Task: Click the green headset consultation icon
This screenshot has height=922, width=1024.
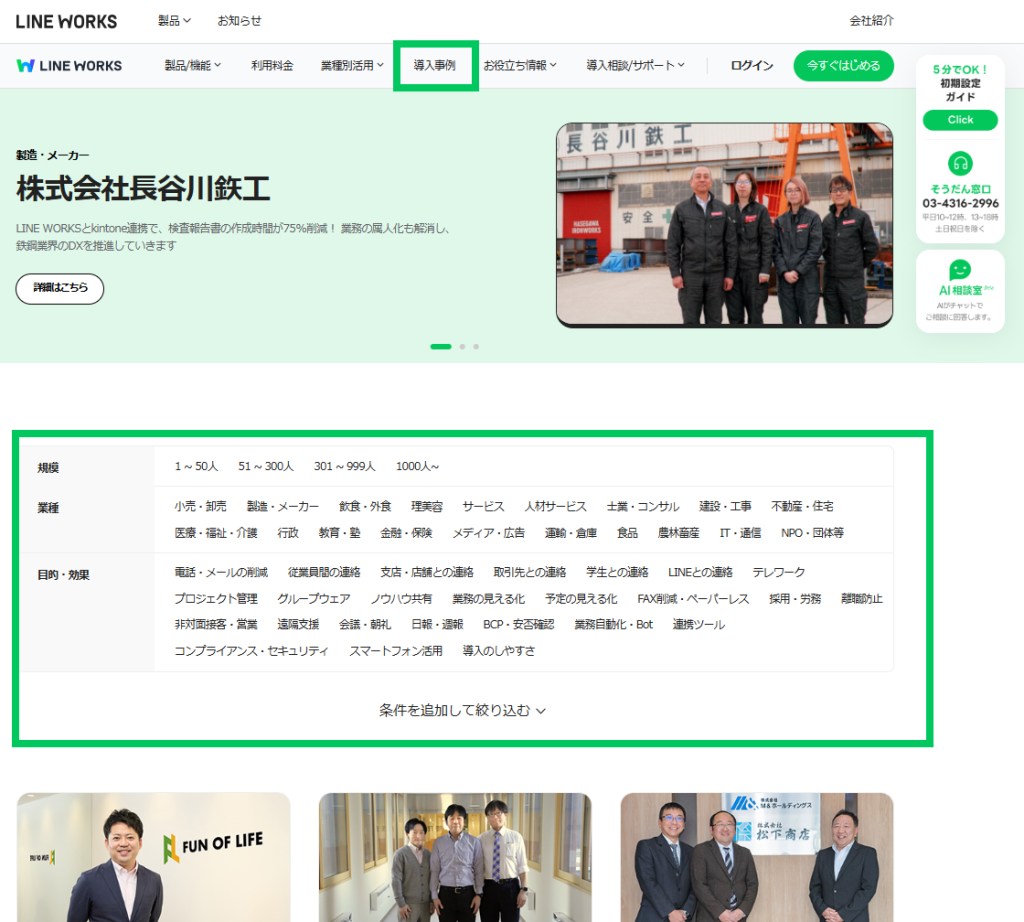Action: coord(960,163)
